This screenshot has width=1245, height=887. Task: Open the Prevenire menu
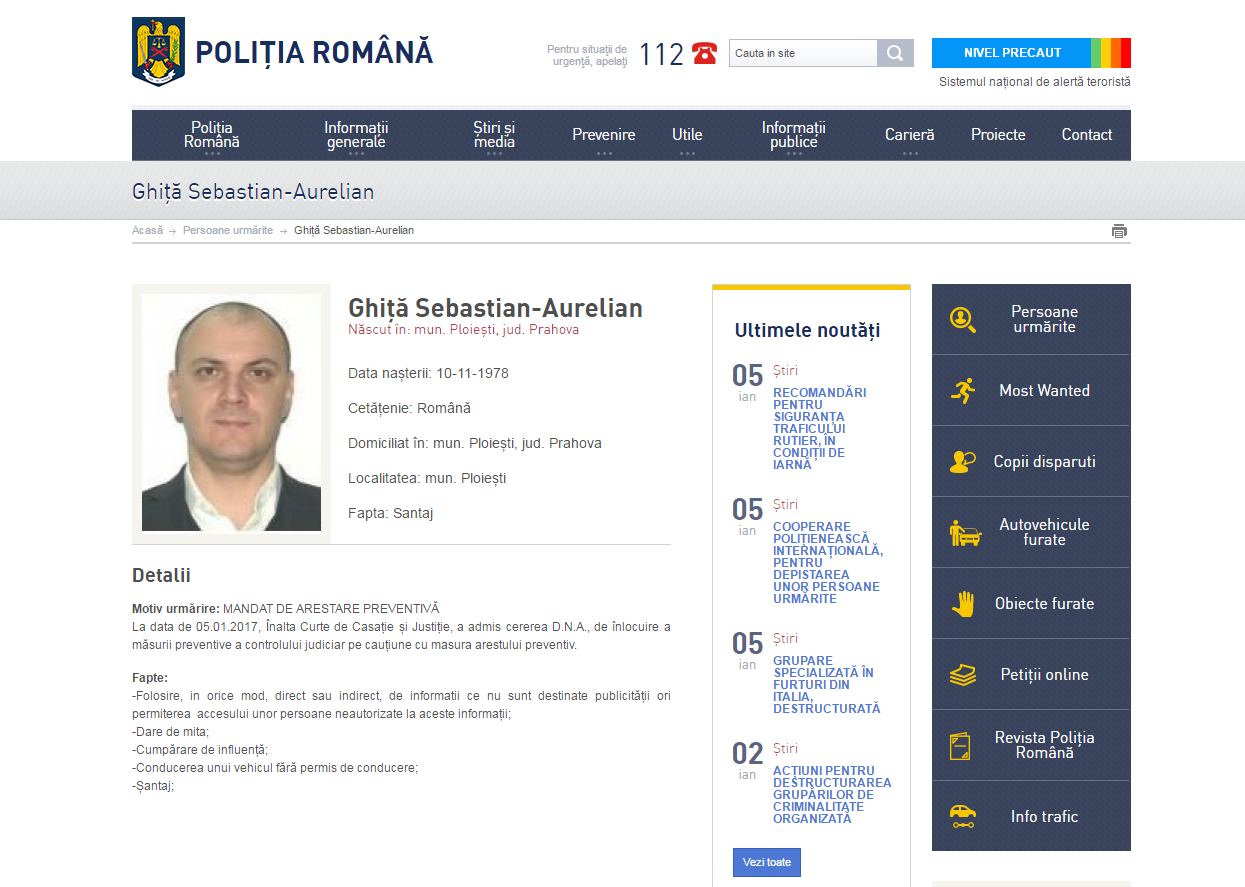(x=604, y=135)
